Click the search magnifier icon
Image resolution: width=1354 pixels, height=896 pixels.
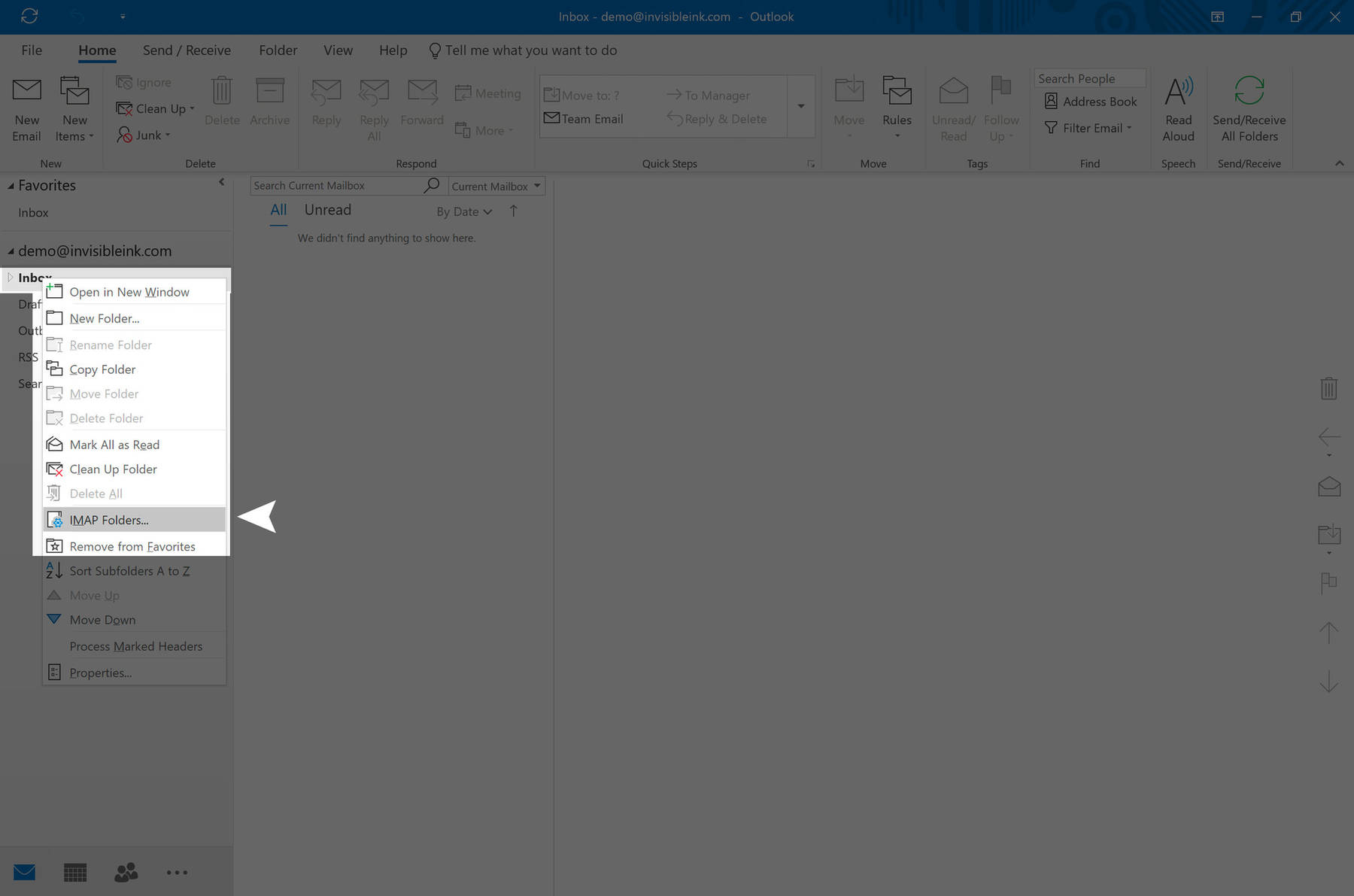click(x=432, y=185)
